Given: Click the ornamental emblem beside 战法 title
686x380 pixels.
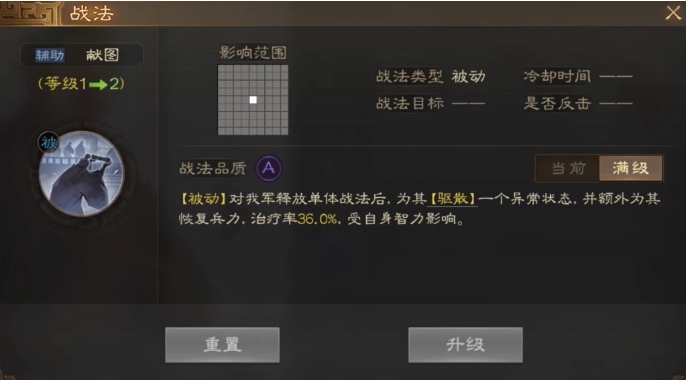Looking at the screenshot, I should 29,12.
